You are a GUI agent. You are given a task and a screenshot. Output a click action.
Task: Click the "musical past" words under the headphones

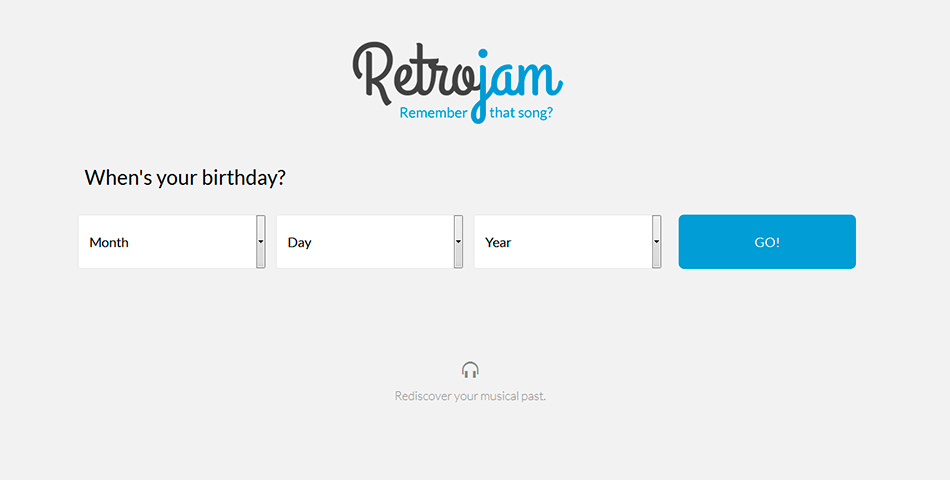(513, 396)
